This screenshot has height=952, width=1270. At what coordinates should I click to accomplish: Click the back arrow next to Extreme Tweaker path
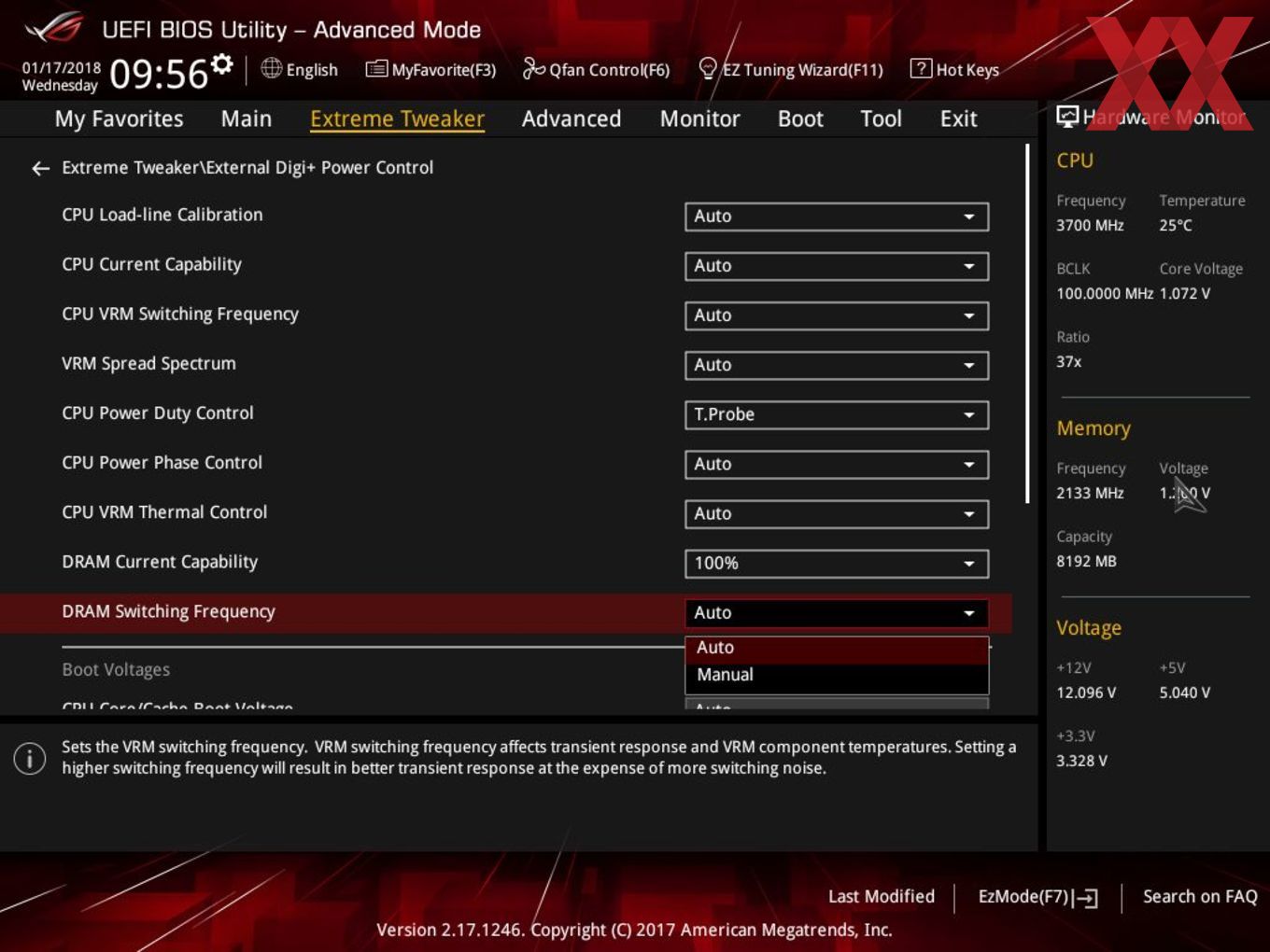[x=40, y=168]
